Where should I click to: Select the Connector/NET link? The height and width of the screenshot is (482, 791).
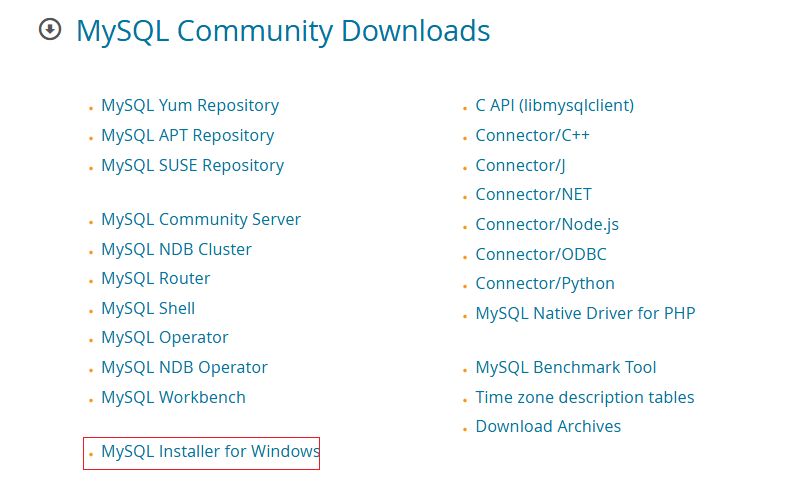tap(533, 194)
